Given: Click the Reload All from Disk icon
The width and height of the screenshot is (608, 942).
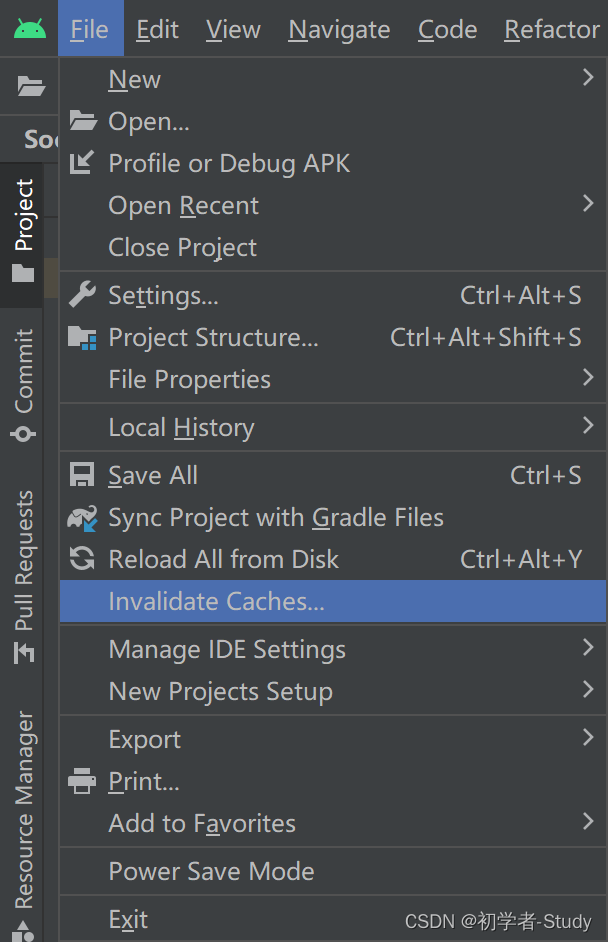Looking at the screenshot, I should click(82, 559).
